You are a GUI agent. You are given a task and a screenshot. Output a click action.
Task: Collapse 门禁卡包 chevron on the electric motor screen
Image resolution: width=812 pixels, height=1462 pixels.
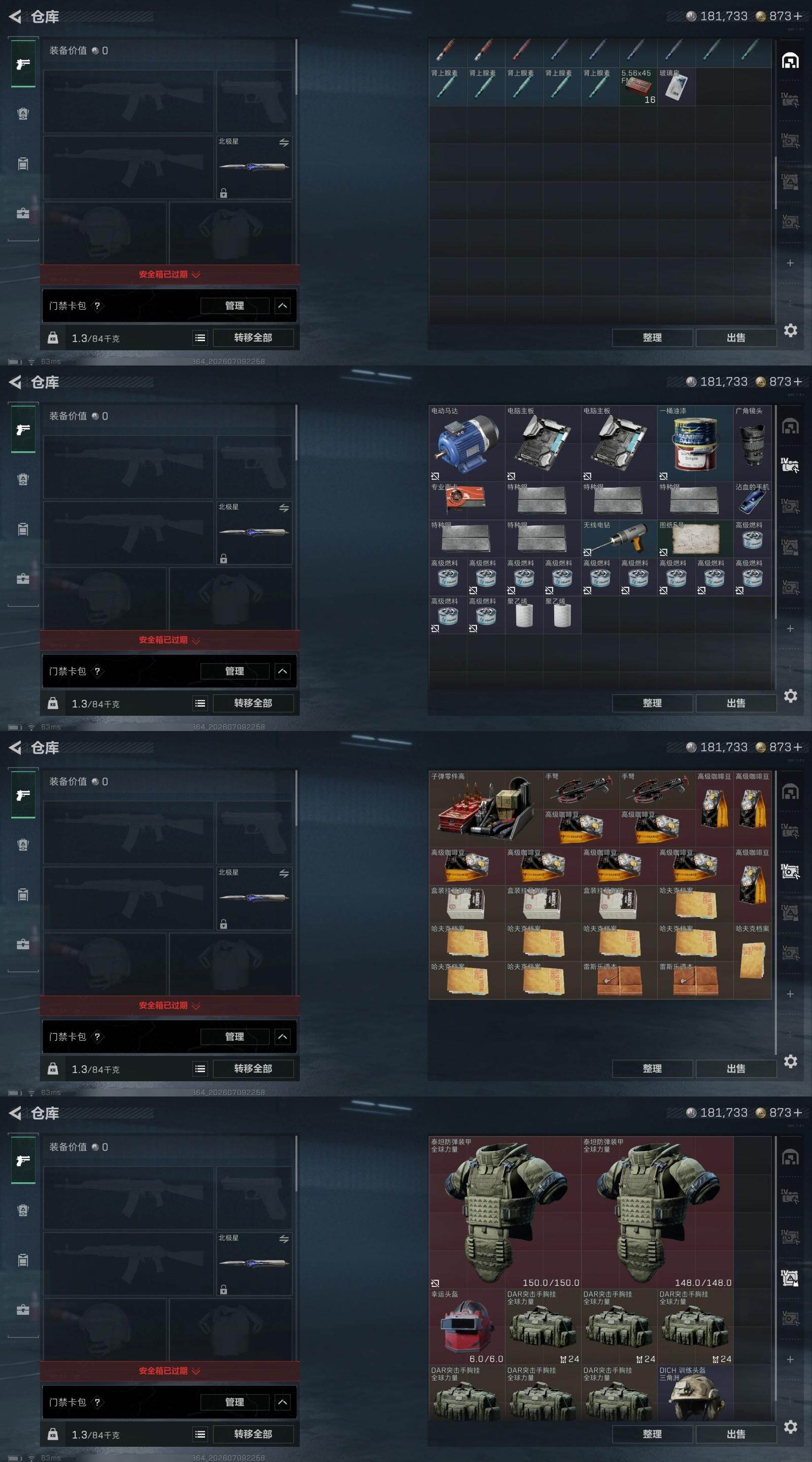point(283,672)
